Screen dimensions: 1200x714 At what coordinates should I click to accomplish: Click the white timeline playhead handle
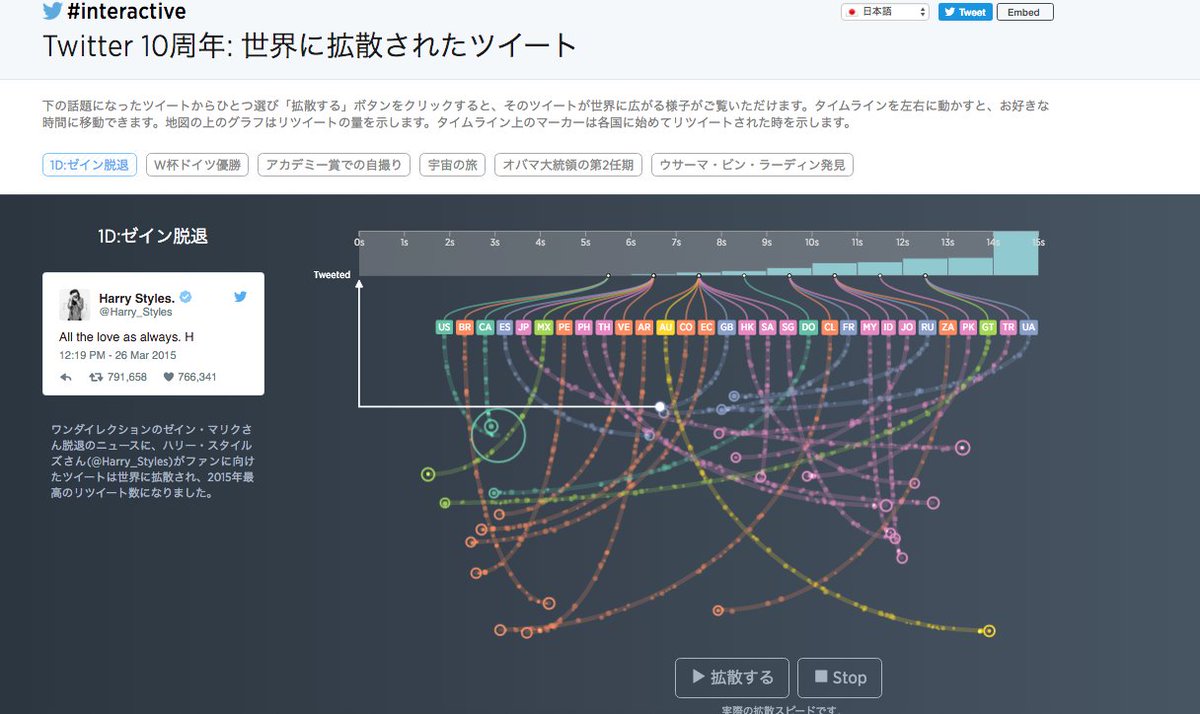coord(660,406)
